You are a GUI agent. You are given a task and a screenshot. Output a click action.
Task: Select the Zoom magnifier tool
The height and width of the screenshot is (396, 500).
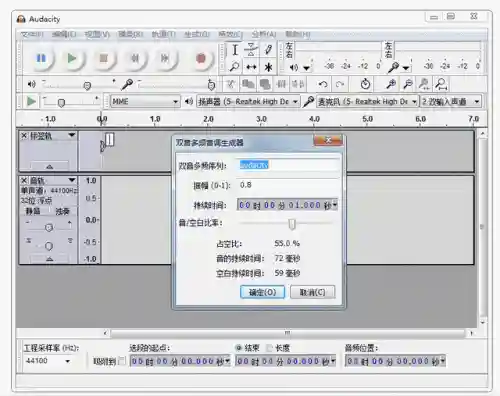235,67
